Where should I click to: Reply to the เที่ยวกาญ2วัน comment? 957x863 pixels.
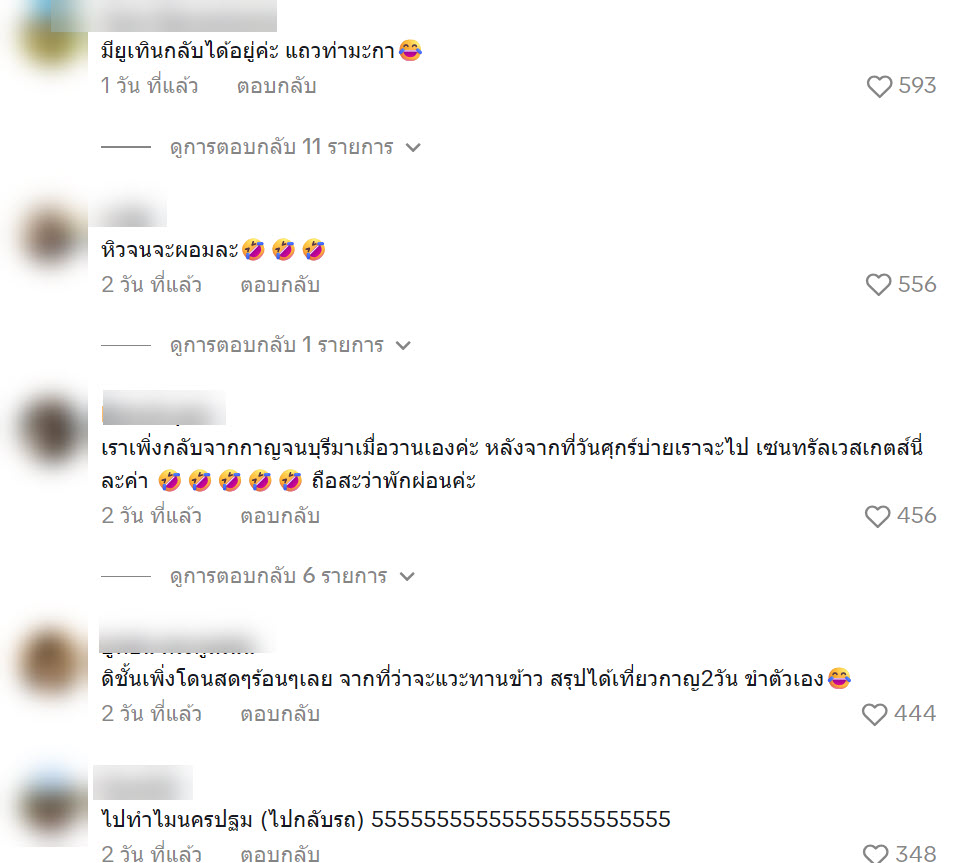tap(280, 714)
